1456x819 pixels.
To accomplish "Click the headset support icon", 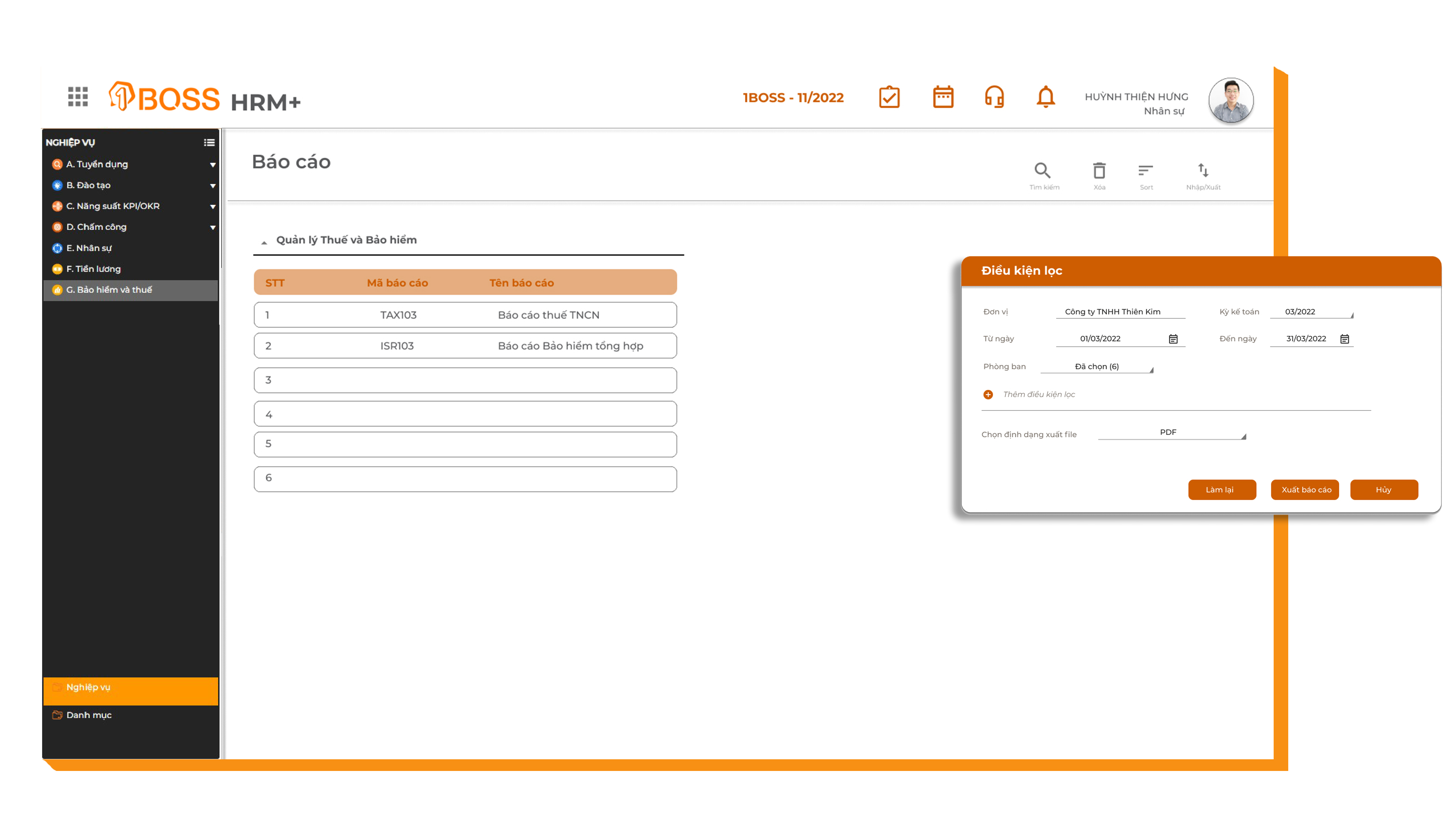I will (x=993, y=97).
